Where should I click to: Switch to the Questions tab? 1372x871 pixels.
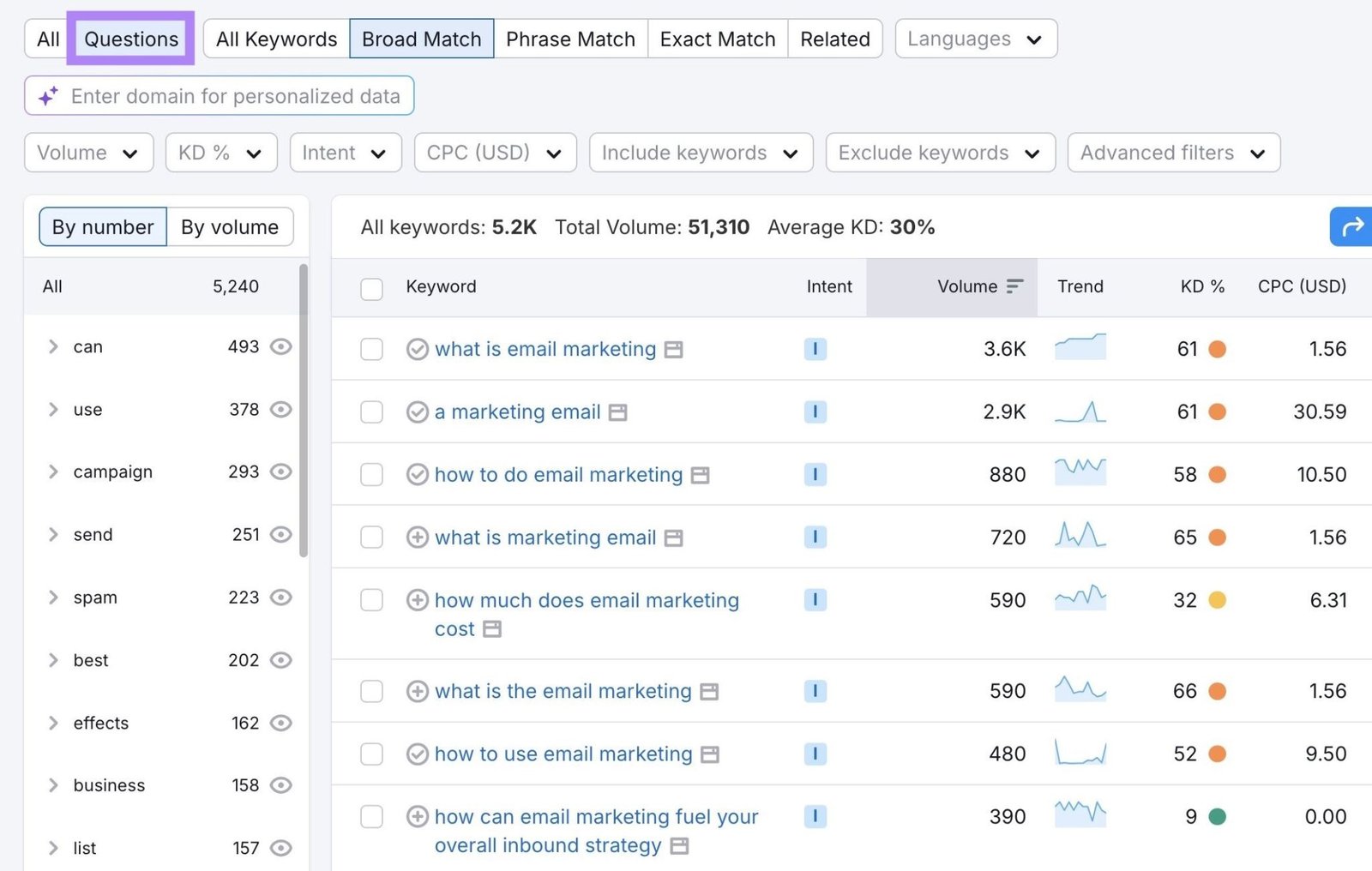(x=131, y=39)
